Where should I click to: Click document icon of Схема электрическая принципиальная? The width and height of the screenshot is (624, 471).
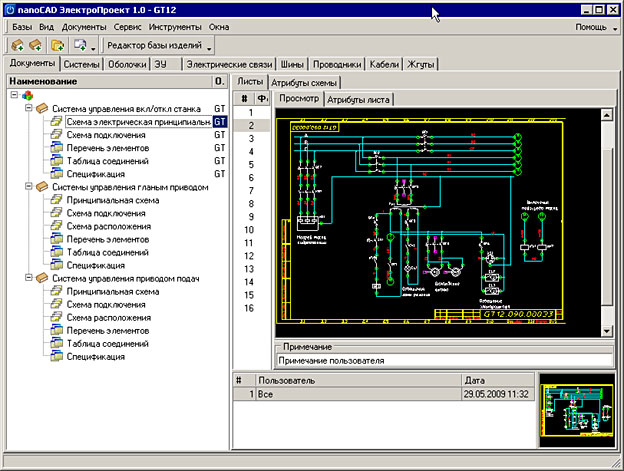(x=57, y=121)
